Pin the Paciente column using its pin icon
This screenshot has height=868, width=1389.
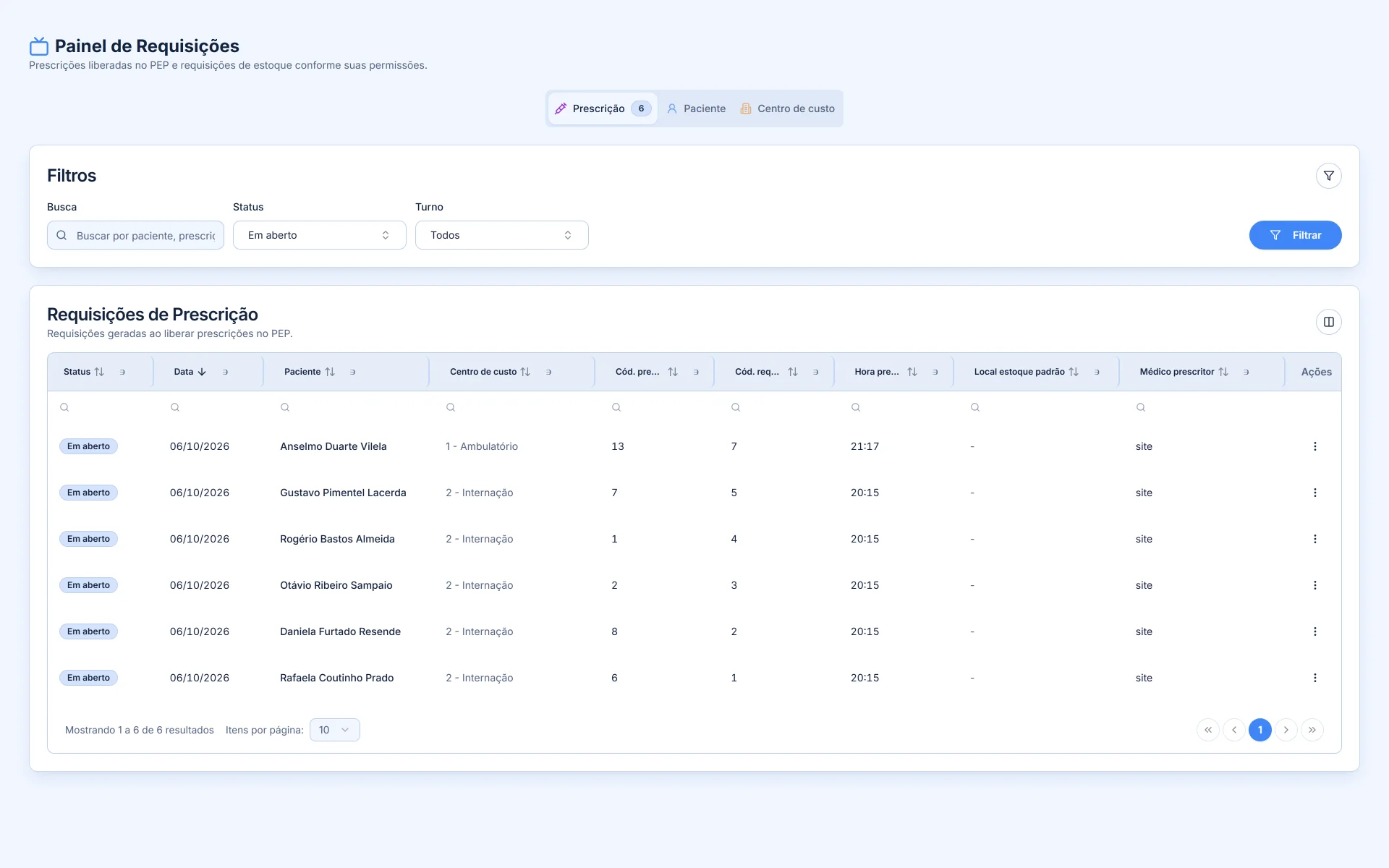point(353,372)
